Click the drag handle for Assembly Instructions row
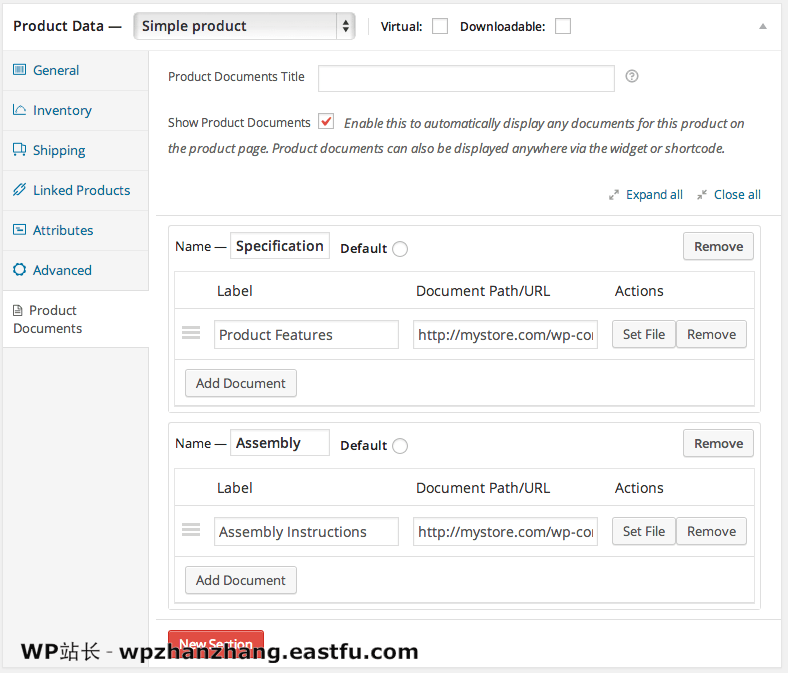The height and width of the screenshot is (673, 788). 191,531
